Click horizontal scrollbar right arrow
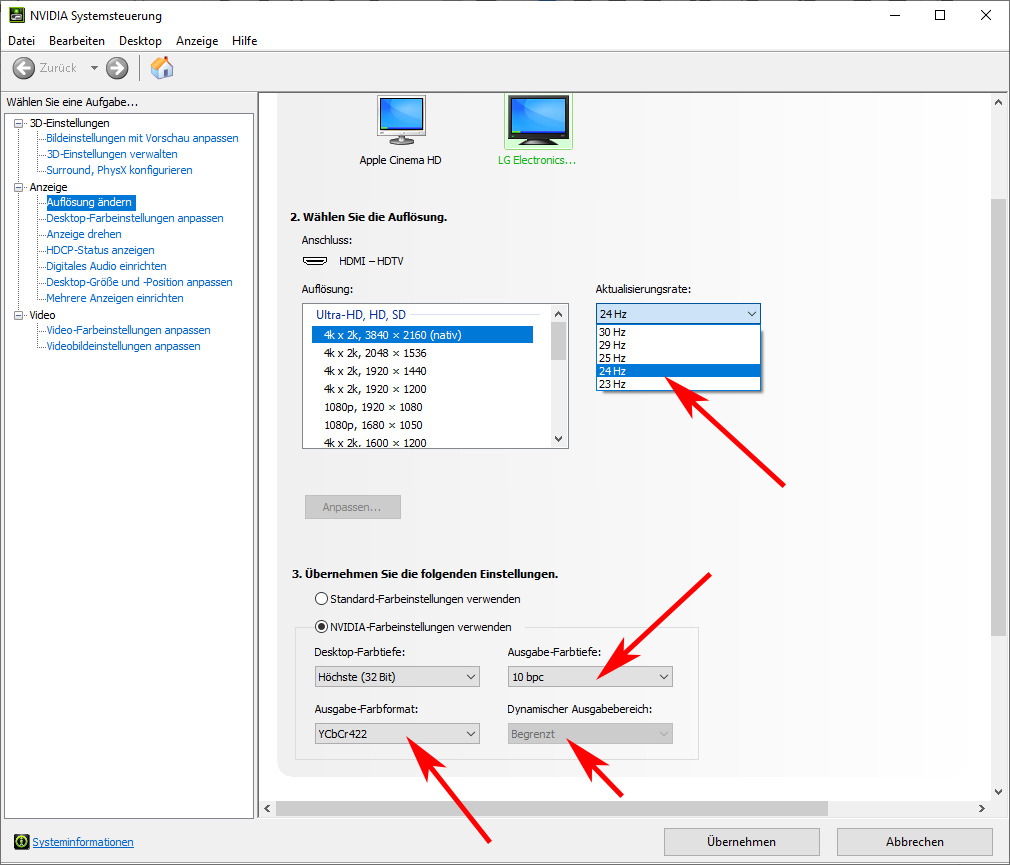 click(982, 808)
